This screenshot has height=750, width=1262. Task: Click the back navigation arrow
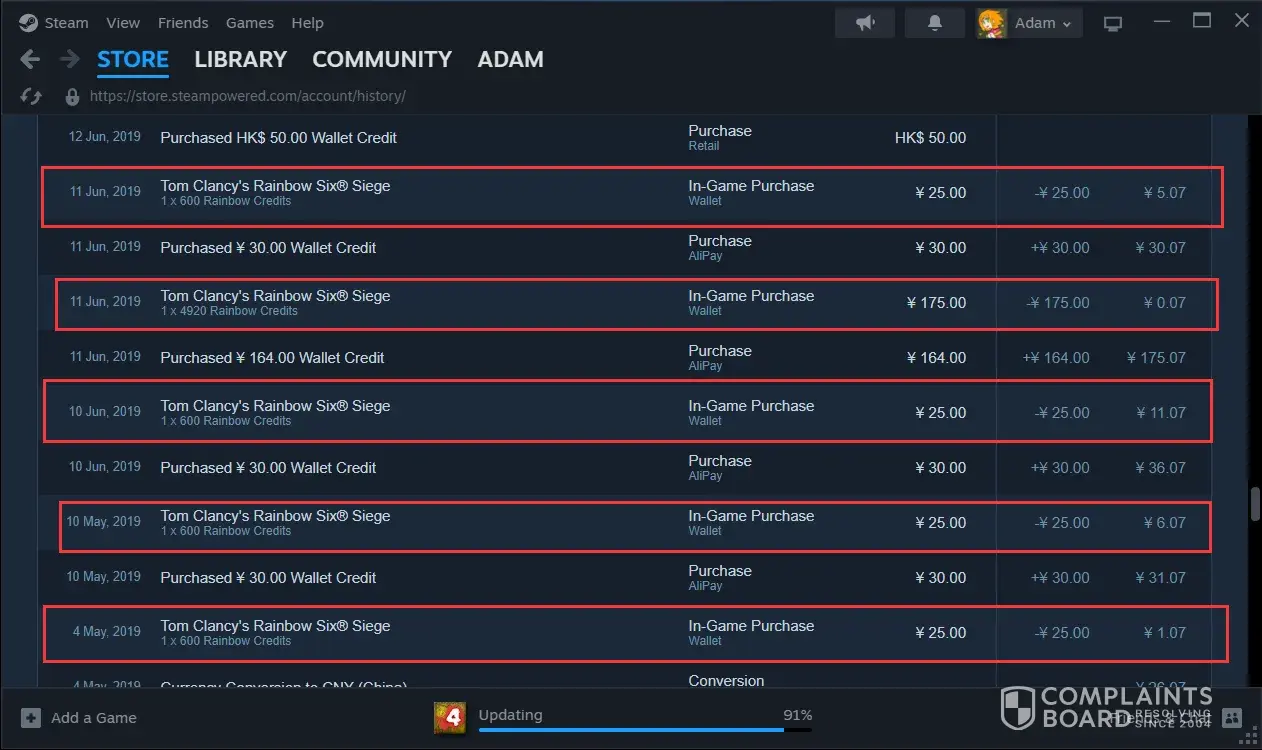[x=30, y=60]
